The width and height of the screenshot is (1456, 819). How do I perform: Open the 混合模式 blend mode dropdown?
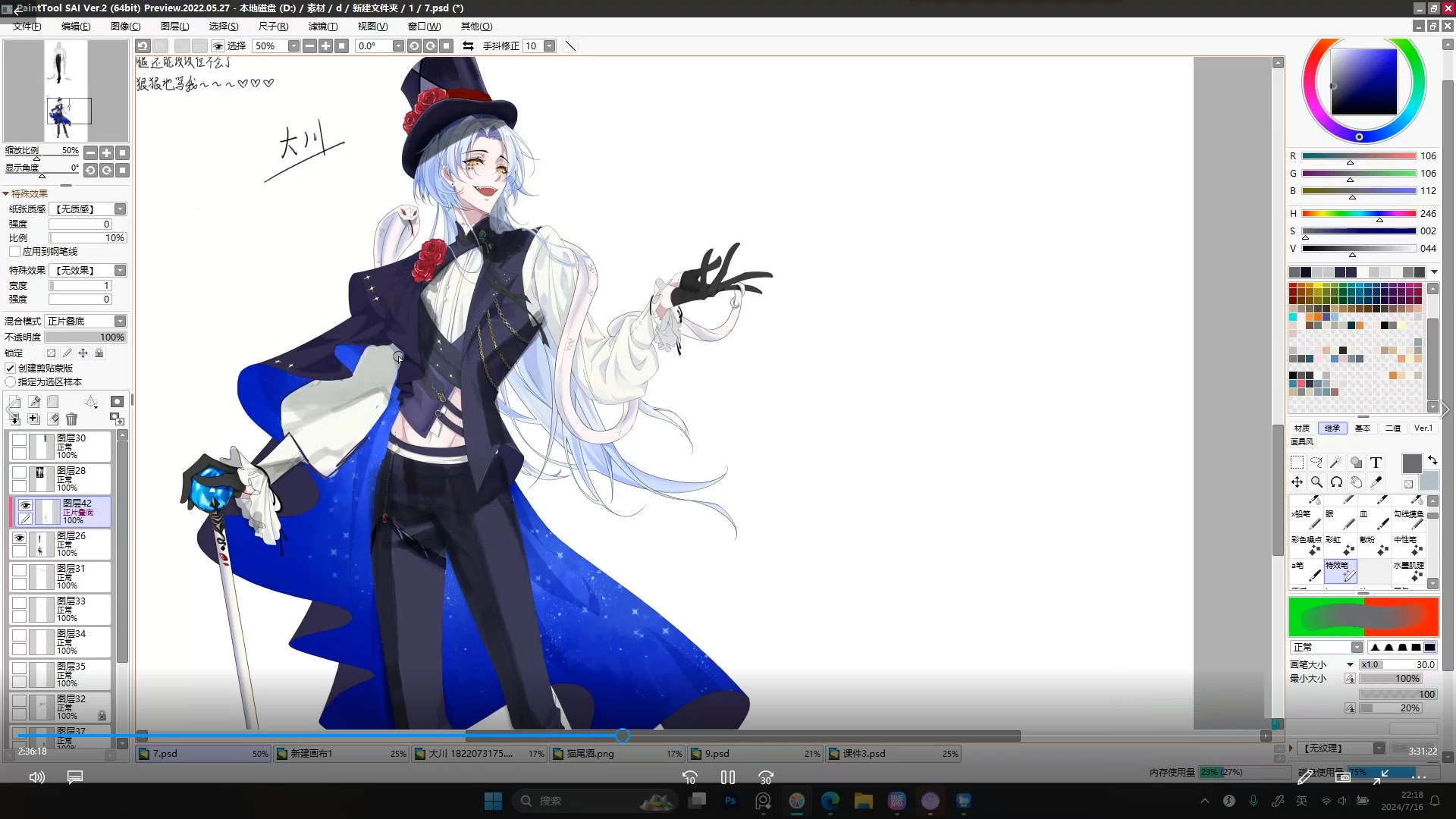click(120, 322)
